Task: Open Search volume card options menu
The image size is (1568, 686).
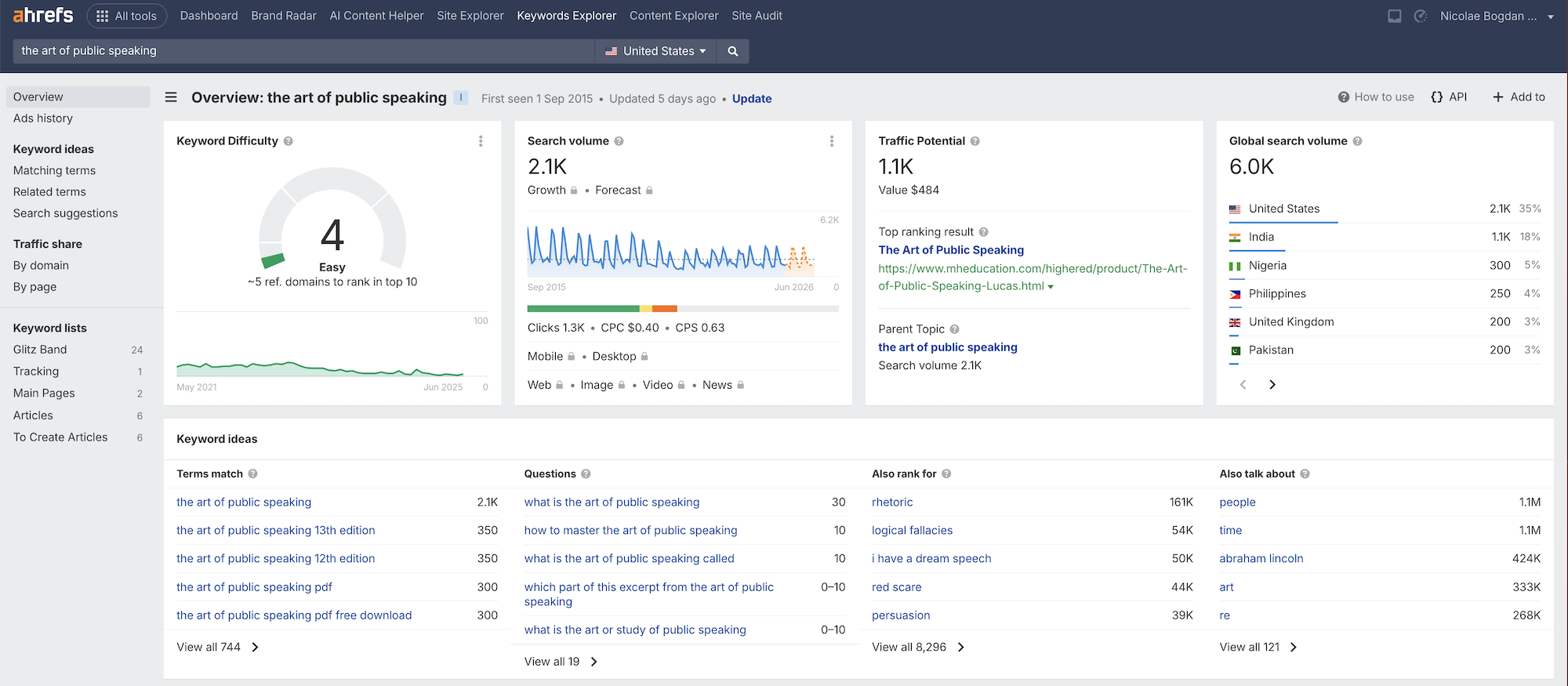Action: click(x=832, y=141)
